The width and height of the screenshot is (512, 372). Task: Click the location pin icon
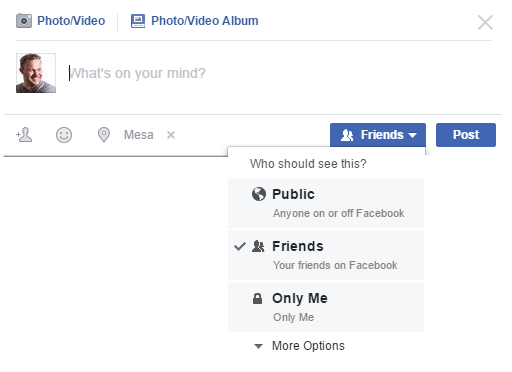tap(104, 135)
